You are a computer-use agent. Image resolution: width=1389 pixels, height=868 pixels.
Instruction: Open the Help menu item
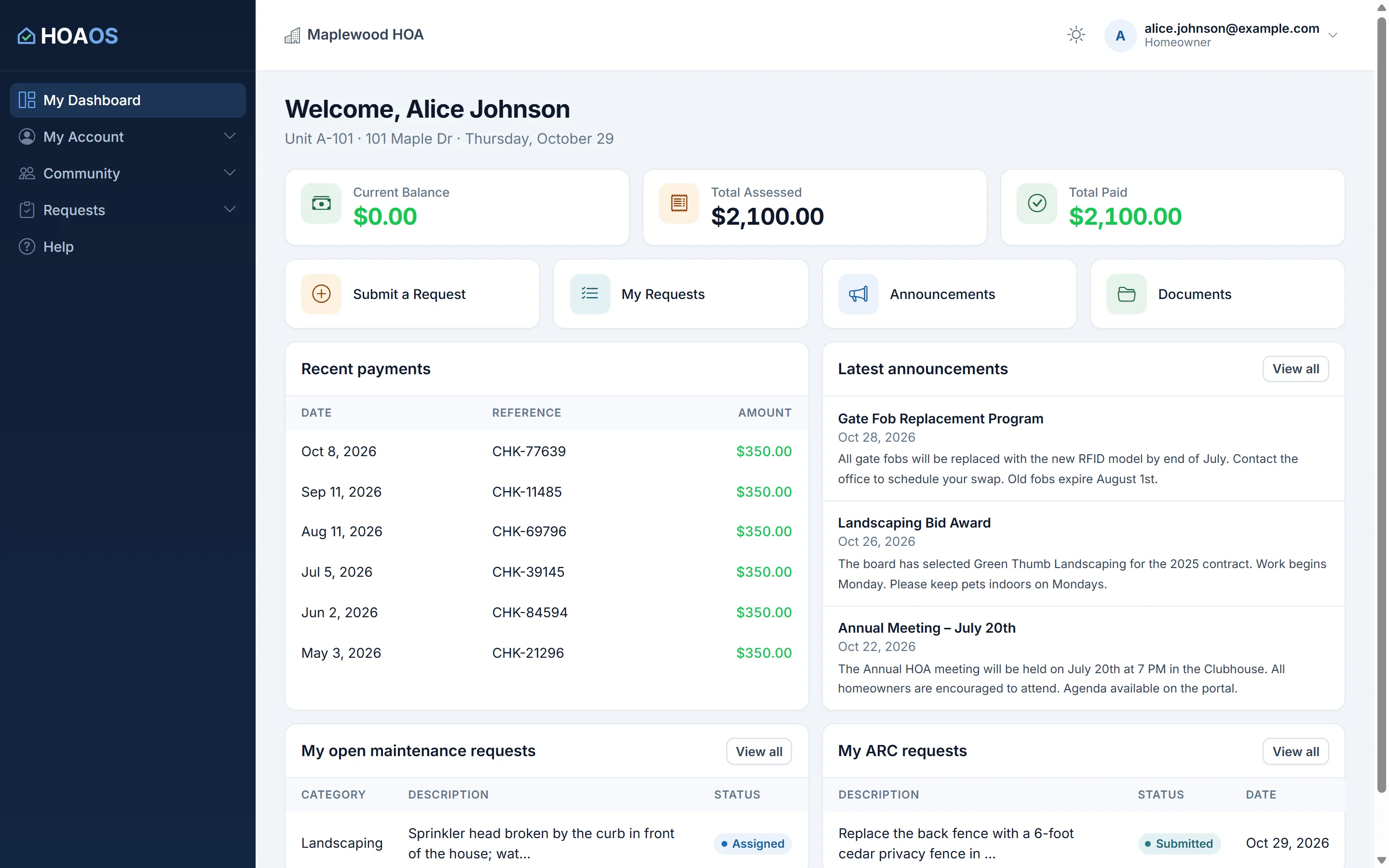tap(127, 247)
